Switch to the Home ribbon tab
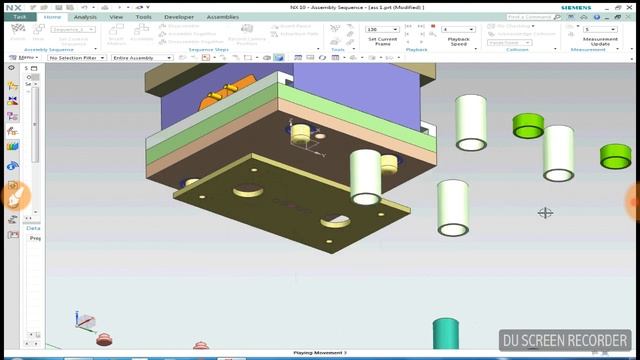 pos(52,17)
